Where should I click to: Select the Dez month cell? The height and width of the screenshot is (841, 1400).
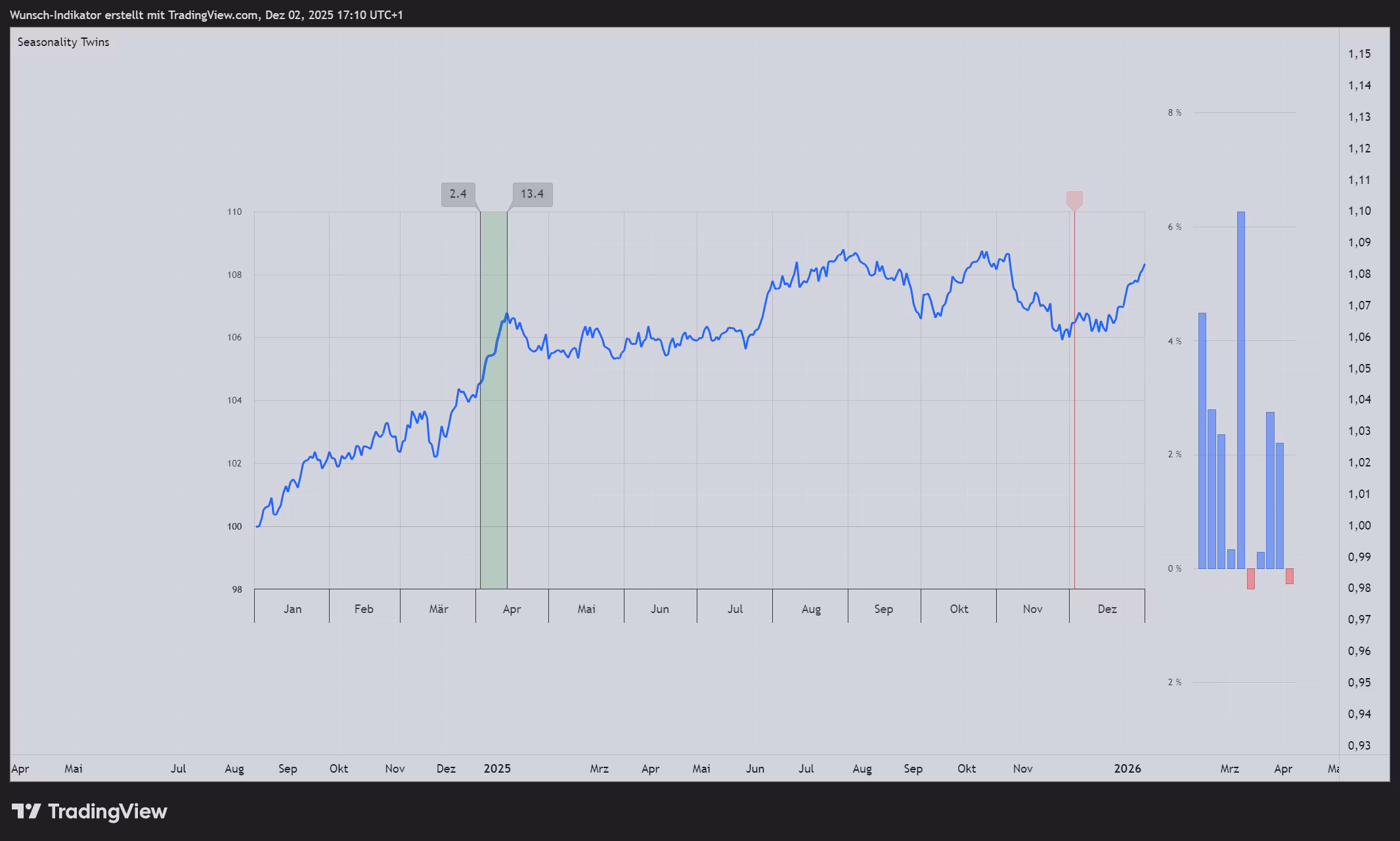pyautogui.click(x=1107, y=608)
